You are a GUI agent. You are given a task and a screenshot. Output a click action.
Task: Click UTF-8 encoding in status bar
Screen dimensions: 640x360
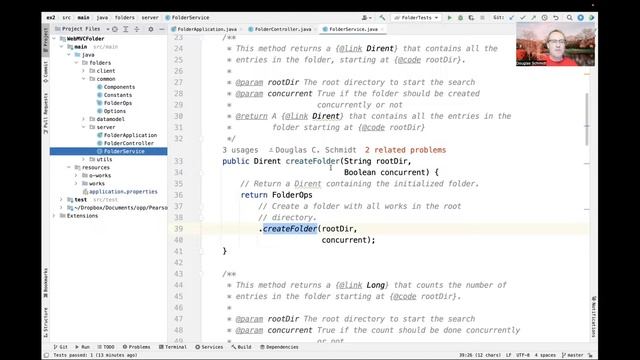(523, 355)
